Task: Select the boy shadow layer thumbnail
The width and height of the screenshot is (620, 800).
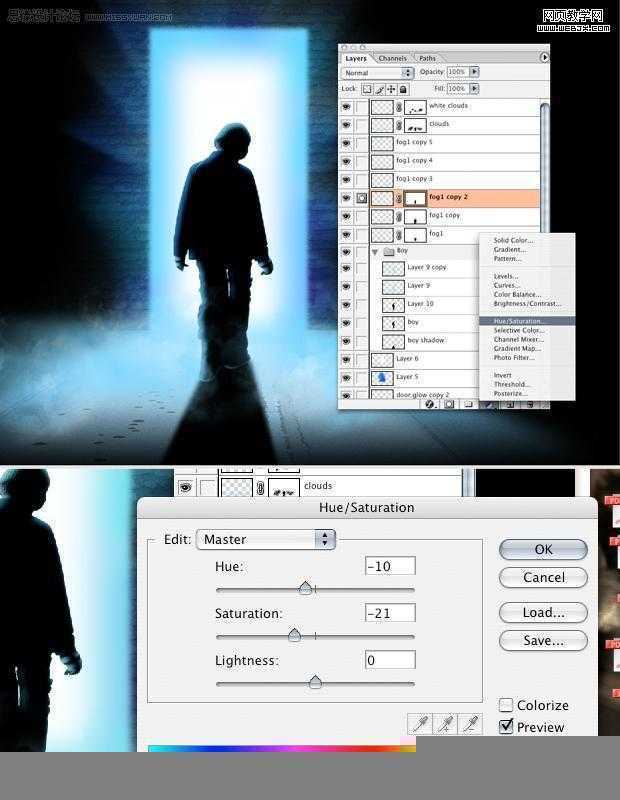Action: 393,342
